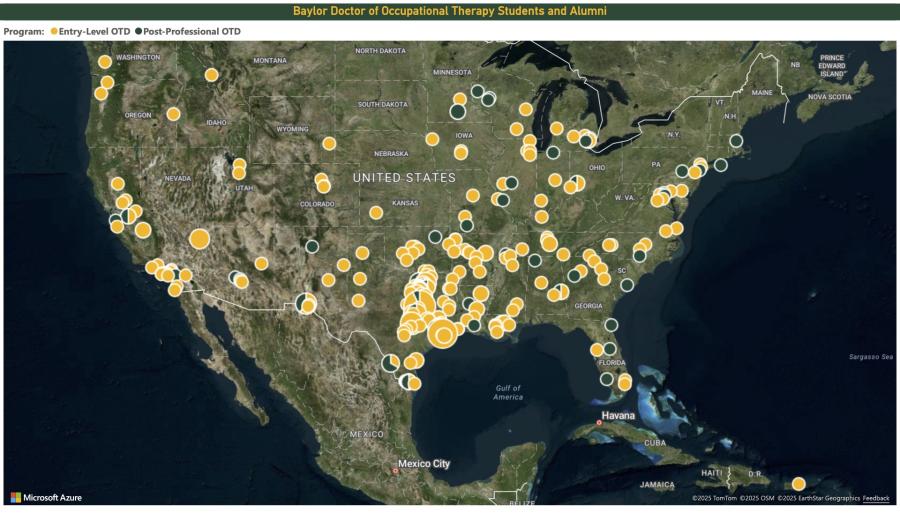The height and width of the screenshot is (513, 900).
Task: Click the COLORADO state label
Action: (317, 204)
